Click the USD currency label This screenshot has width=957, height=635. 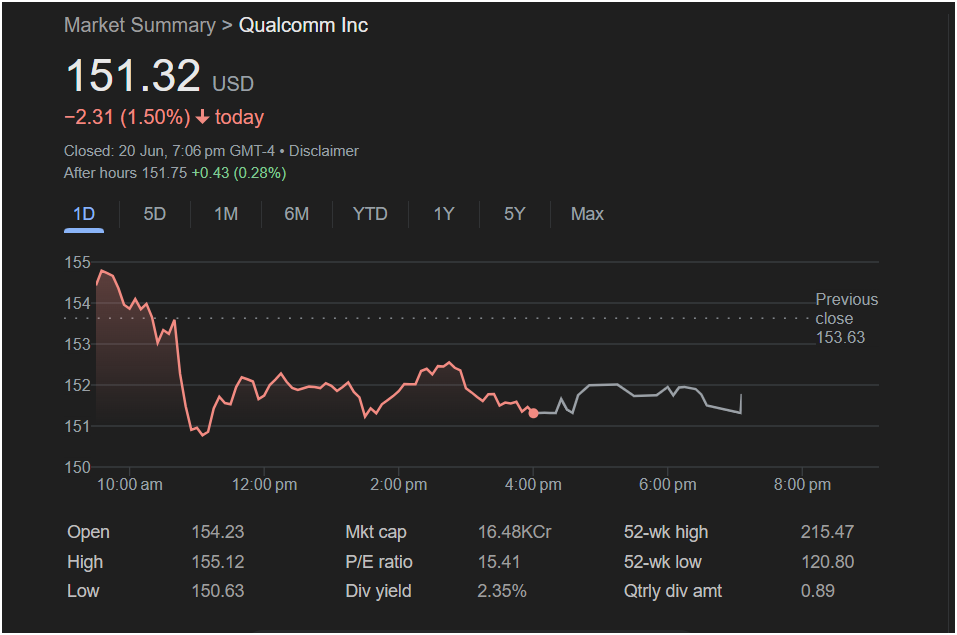click(x=233, y=84)
